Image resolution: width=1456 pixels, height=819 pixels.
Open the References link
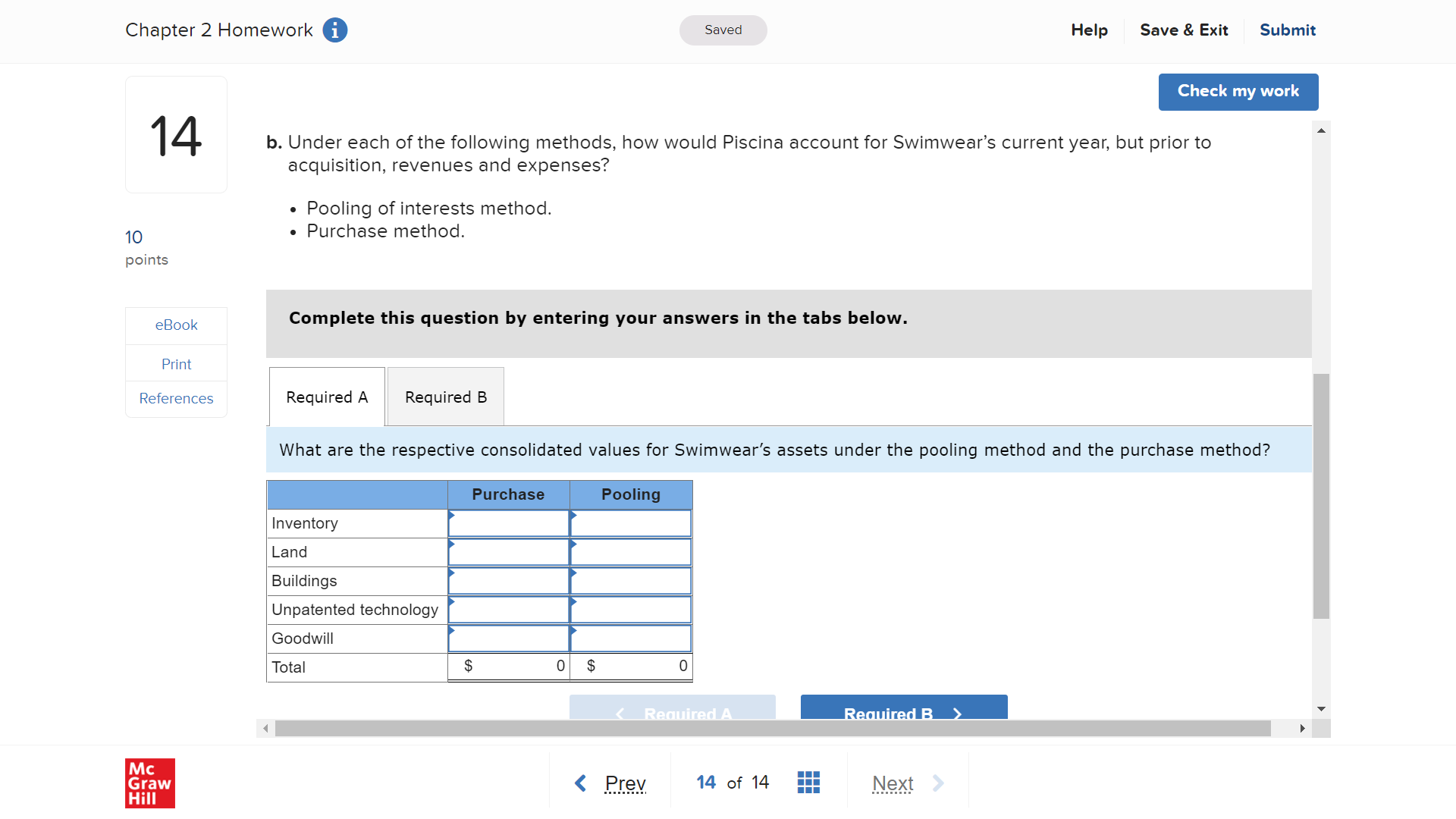coord(176,398)
